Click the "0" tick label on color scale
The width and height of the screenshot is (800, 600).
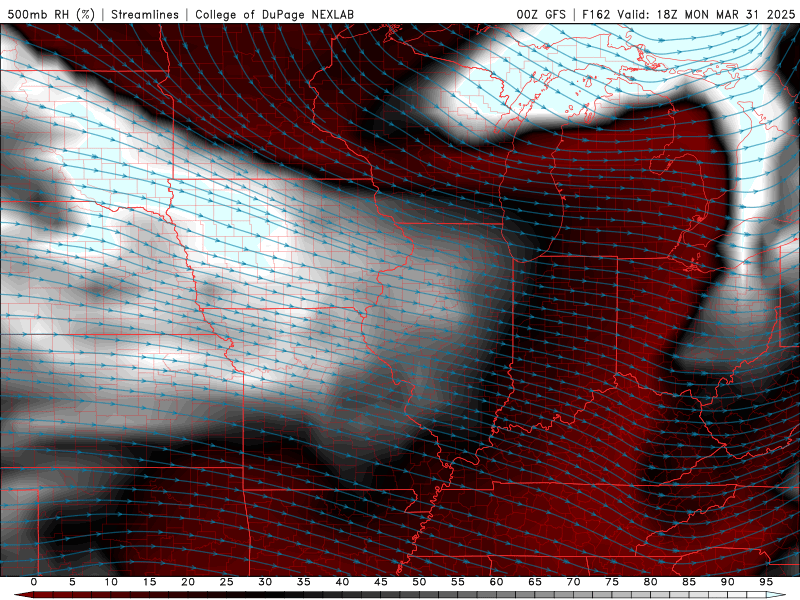pos(34,582)
